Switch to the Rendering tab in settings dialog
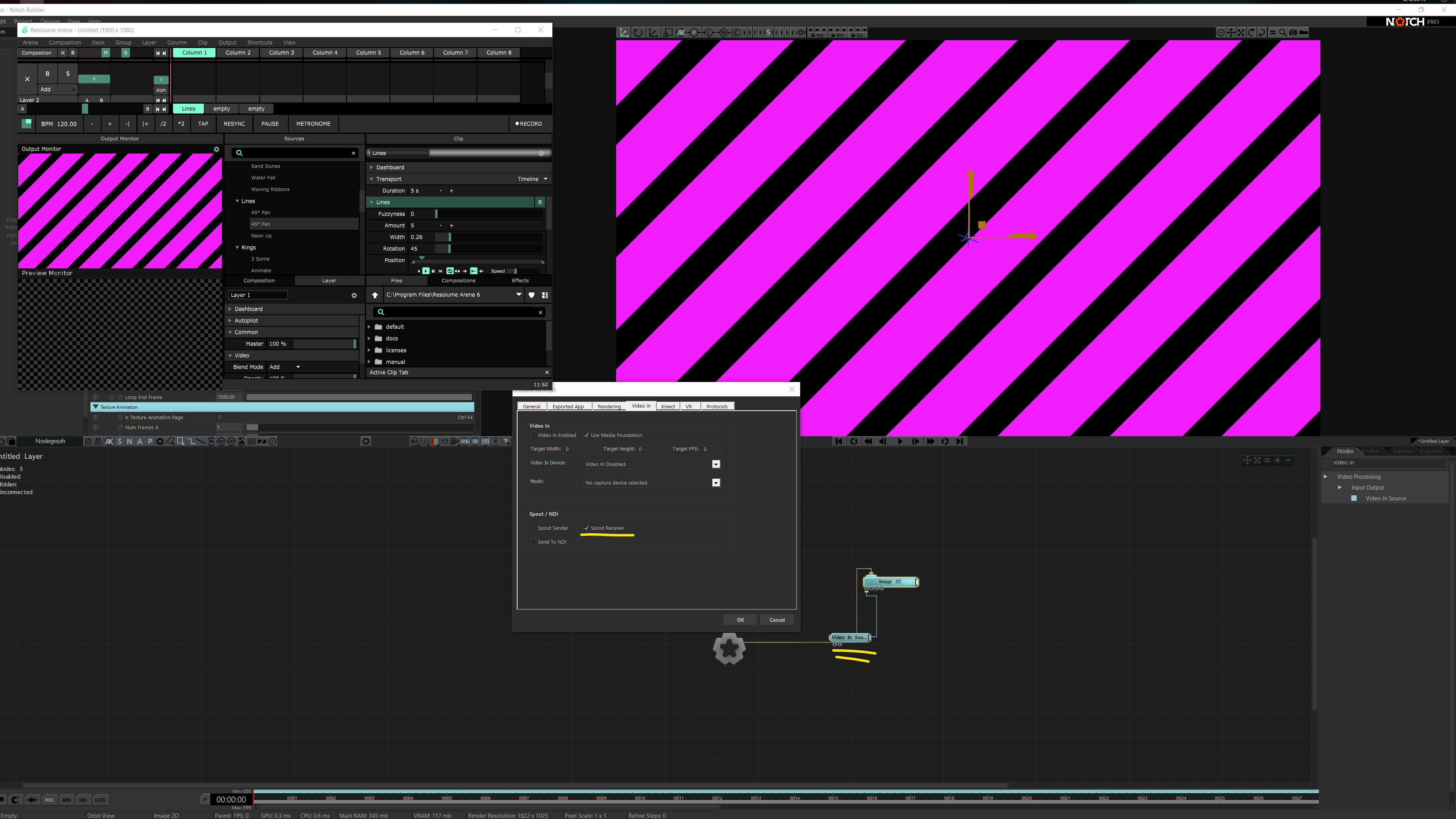This screenshot has height=819, width=1456. click(609, 406)
